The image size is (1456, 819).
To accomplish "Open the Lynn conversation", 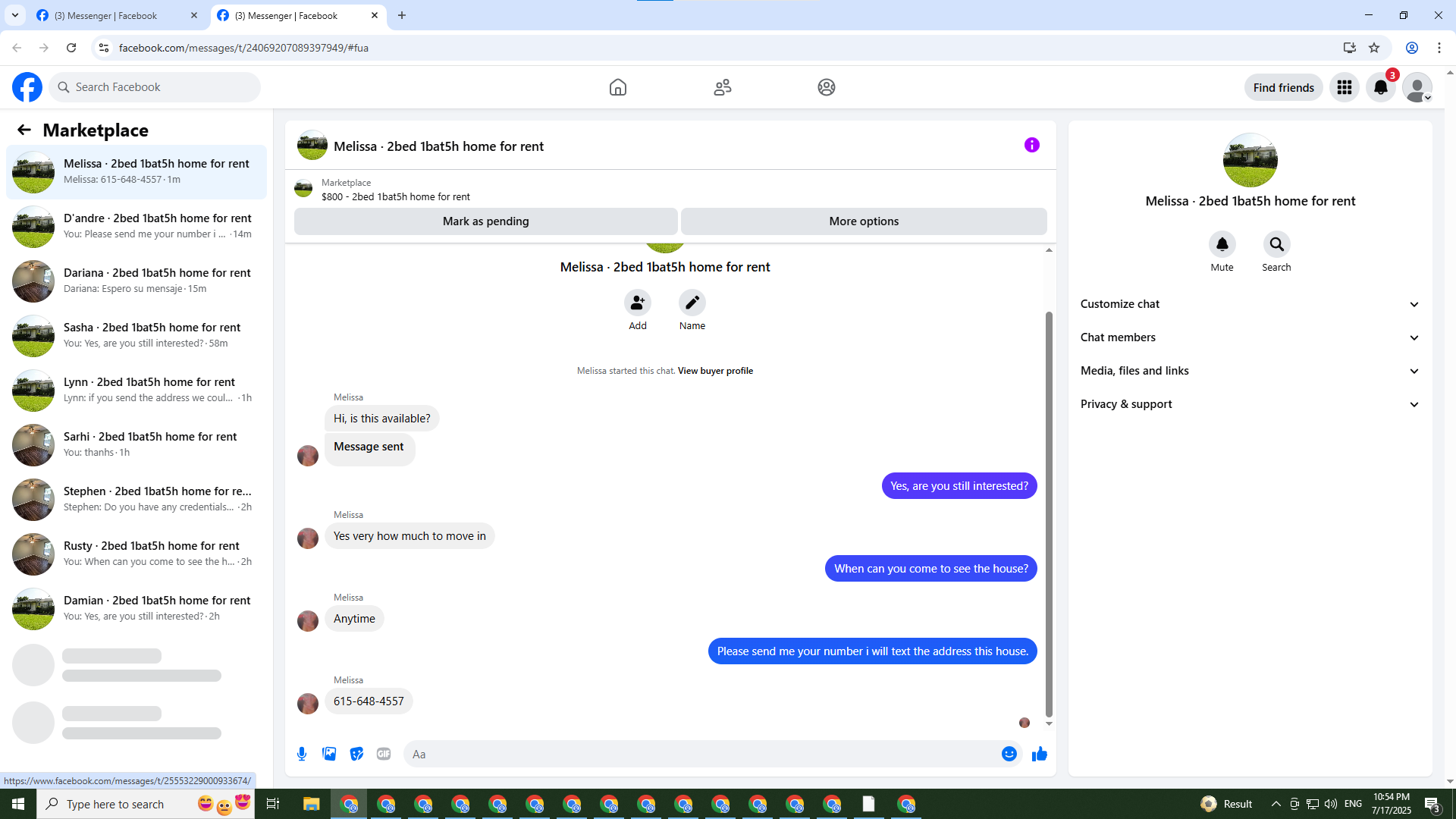I will click(136, 391).
